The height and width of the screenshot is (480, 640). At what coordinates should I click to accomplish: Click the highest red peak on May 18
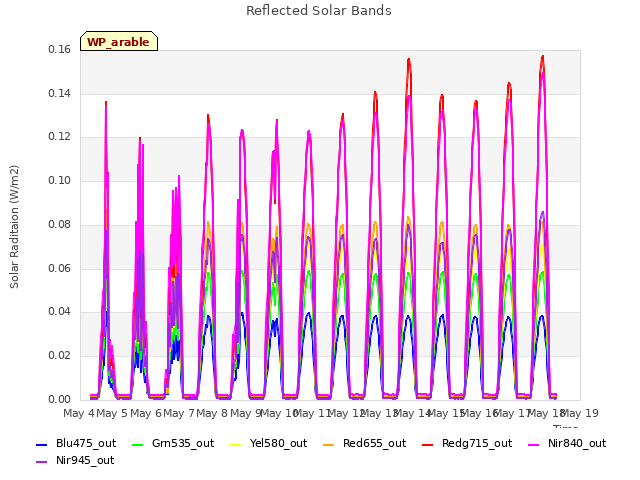(542, 57)
